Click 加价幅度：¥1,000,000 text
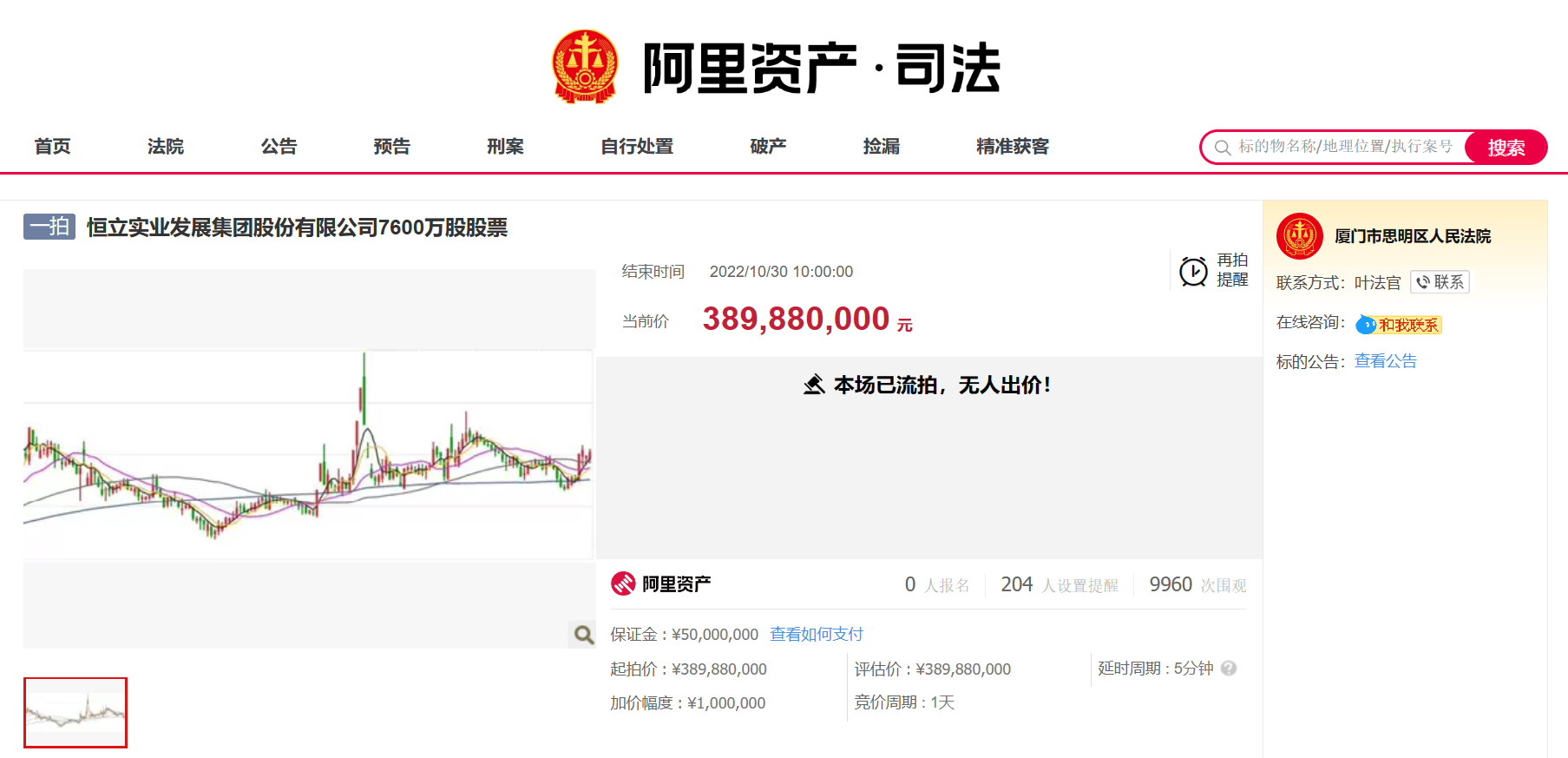Screen dimensions: 1568x758 click(687, 703)
